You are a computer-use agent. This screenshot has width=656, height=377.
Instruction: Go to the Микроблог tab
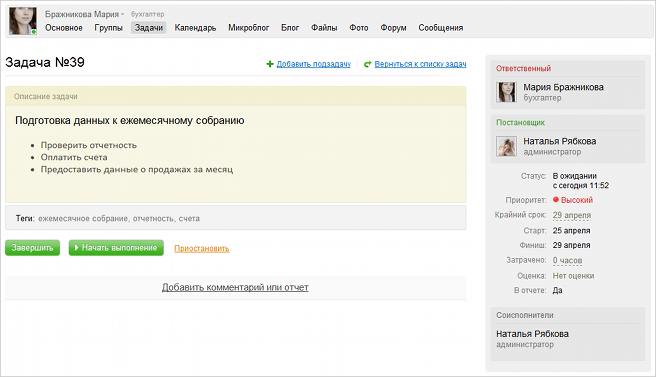pyautogui.click(x=249, y=28)
